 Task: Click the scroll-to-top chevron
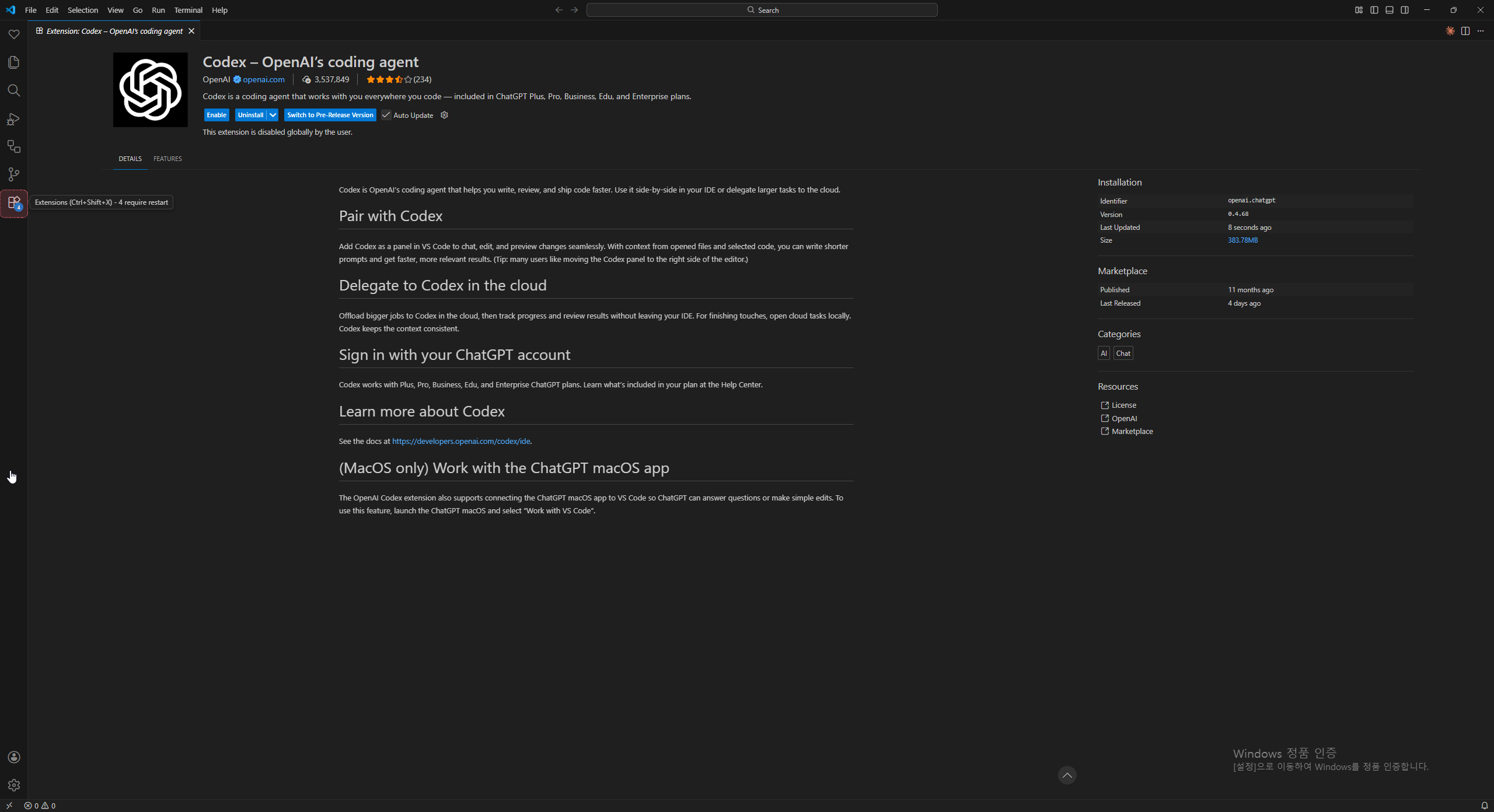point(1067,775)
